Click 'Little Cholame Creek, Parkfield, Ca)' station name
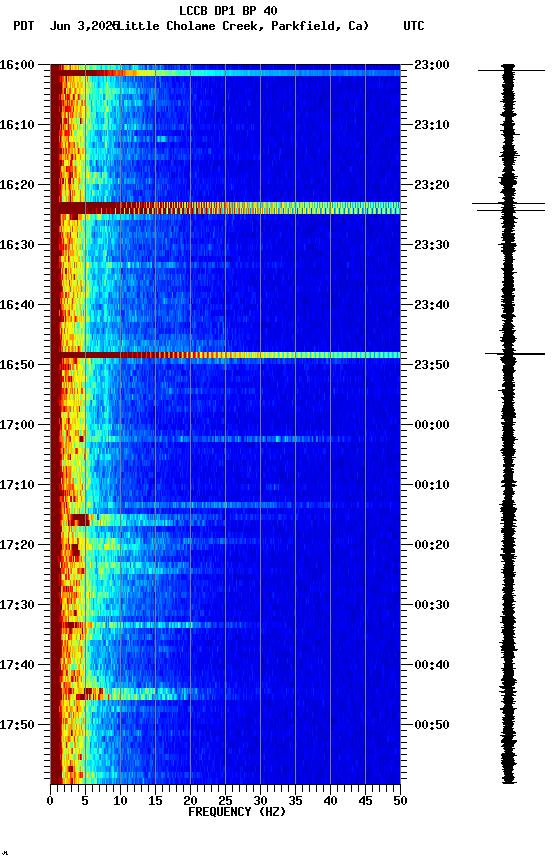This screenshot has width=552, height=864. pyautogui.click(x=243, y=26)
